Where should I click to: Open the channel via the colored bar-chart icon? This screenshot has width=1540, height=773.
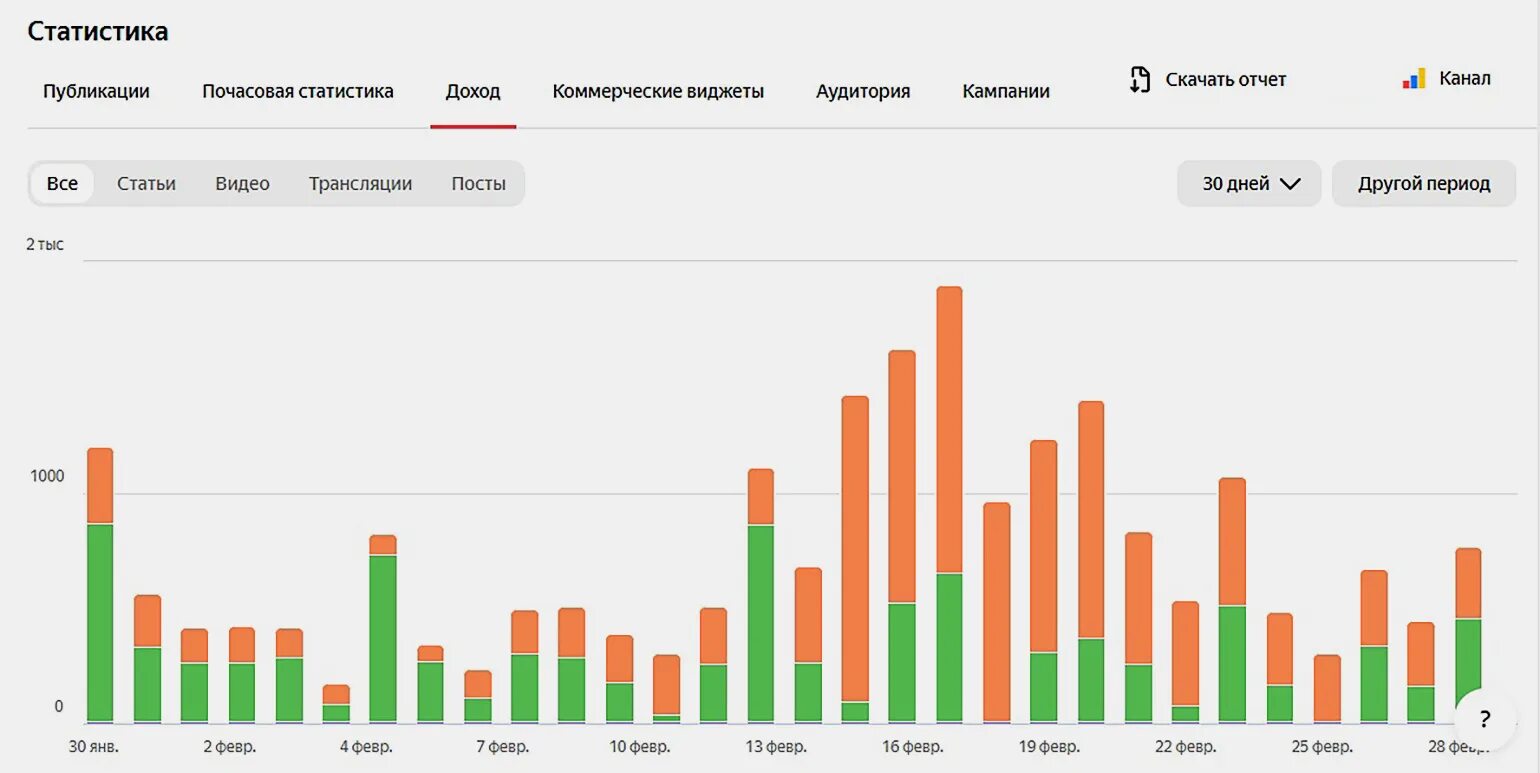[1413, 77]
